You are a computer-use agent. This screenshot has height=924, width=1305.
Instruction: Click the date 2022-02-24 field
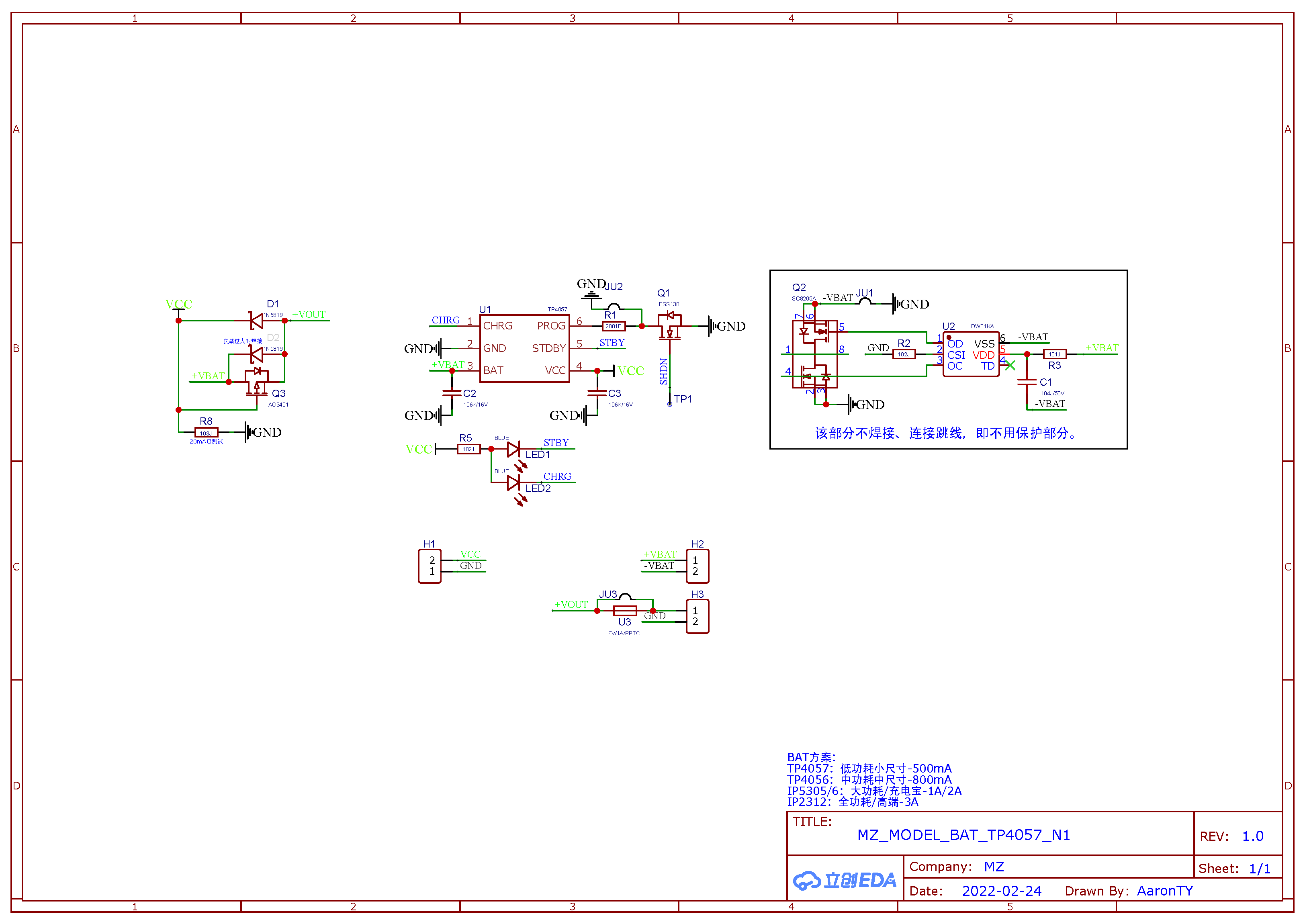click(1001, 891)
